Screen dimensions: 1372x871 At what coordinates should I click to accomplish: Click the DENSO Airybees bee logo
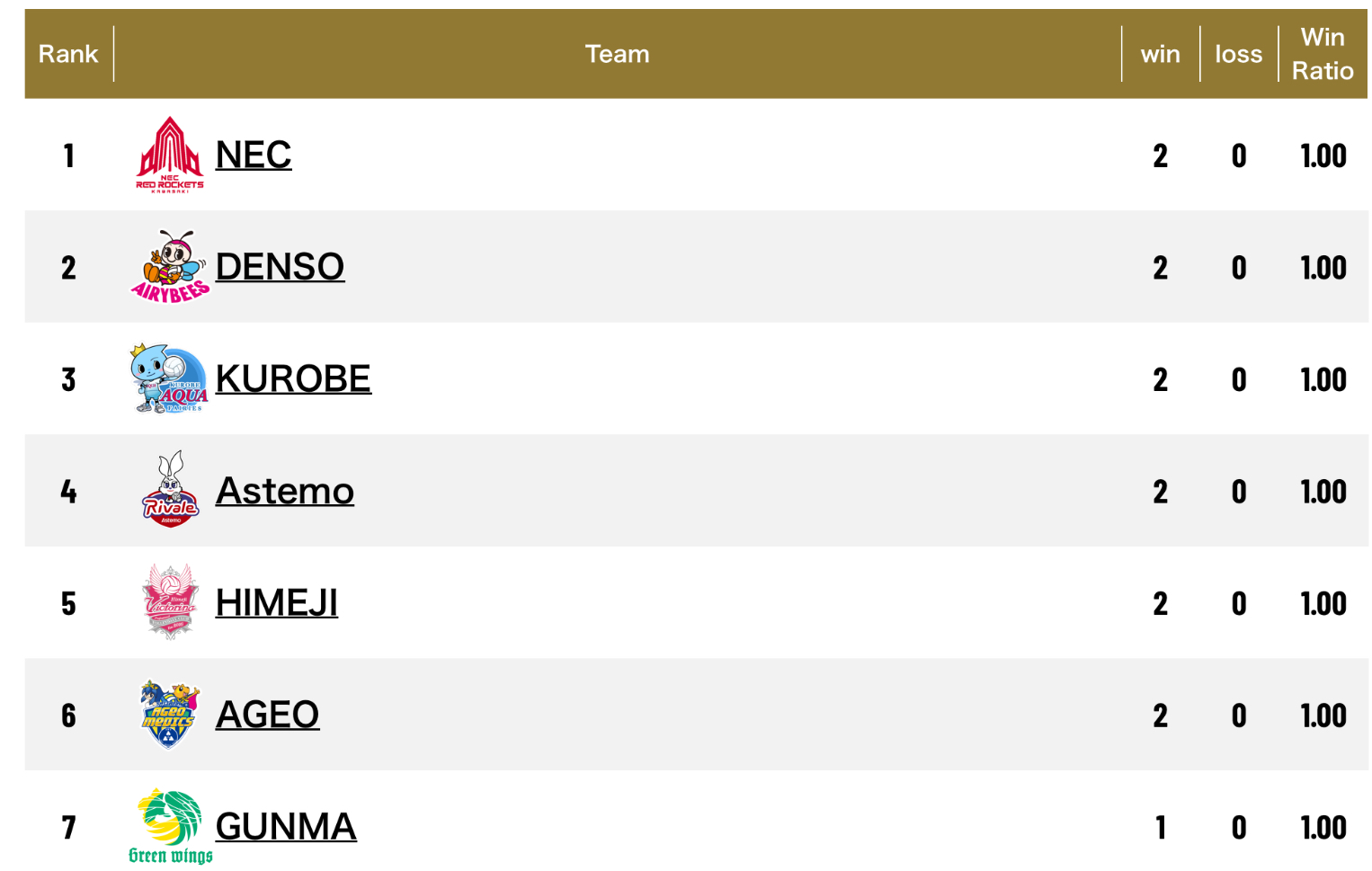[x=170, y=267]
